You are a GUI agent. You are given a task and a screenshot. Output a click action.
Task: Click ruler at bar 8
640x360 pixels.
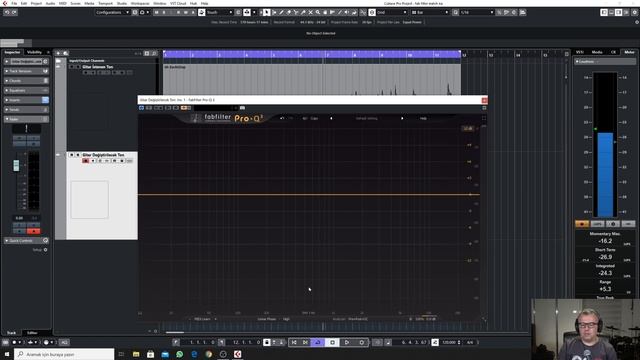[x=354, y=54]
